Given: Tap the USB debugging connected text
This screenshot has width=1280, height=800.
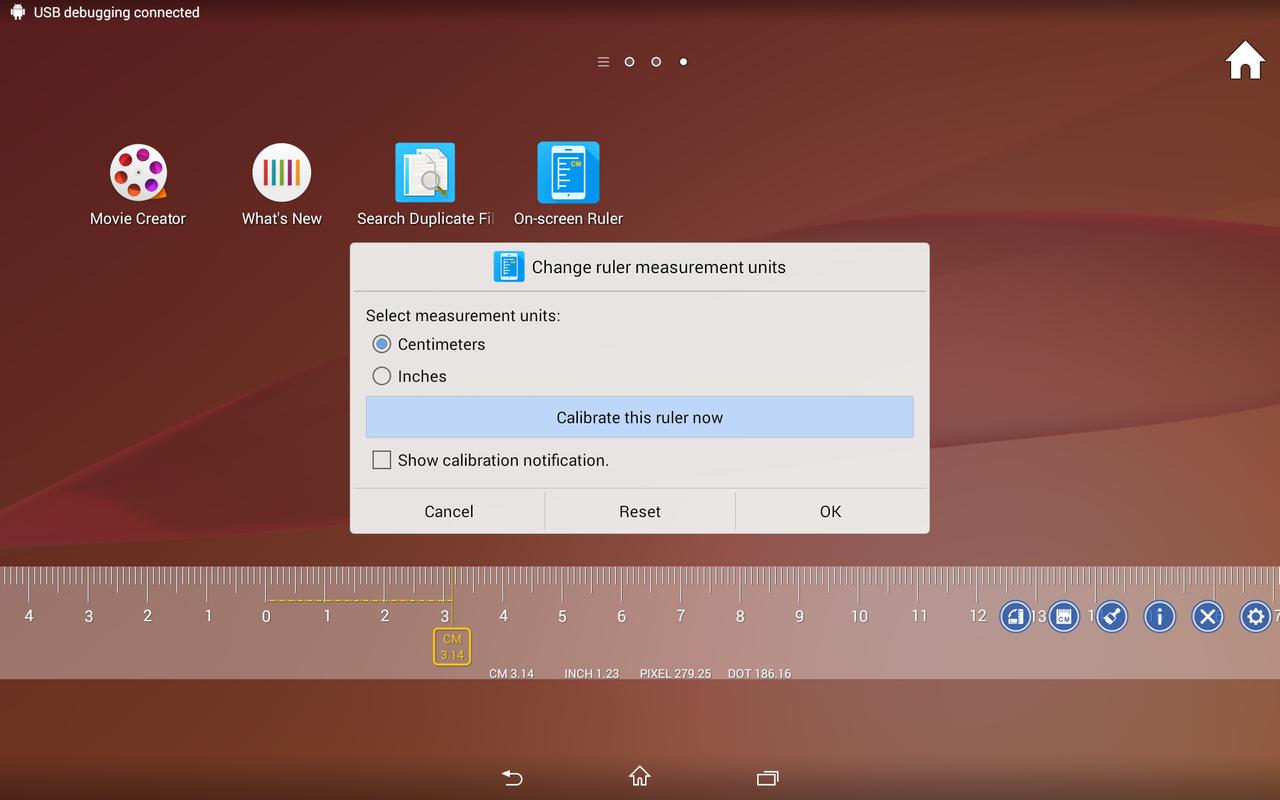Looking at the screenshot, I should point(117,12).
